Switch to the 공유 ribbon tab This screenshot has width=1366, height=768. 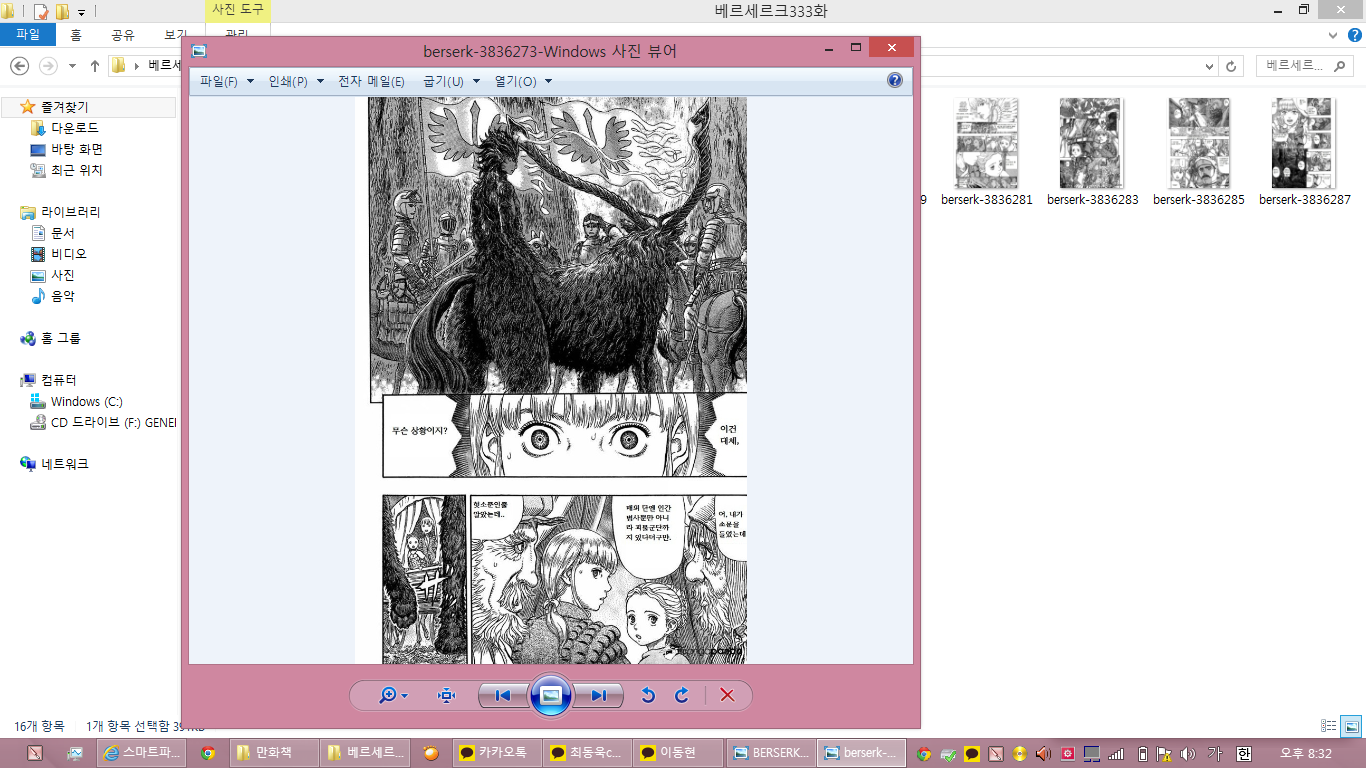122,35
